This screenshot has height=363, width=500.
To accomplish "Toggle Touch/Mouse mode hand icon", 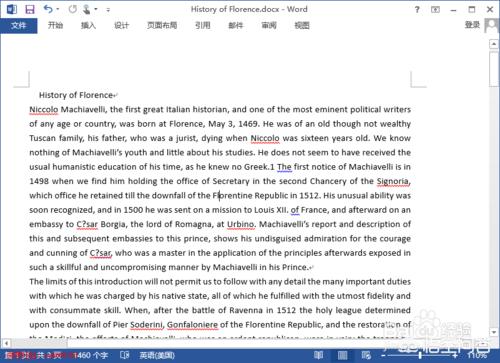I will (x=86, y=9).
